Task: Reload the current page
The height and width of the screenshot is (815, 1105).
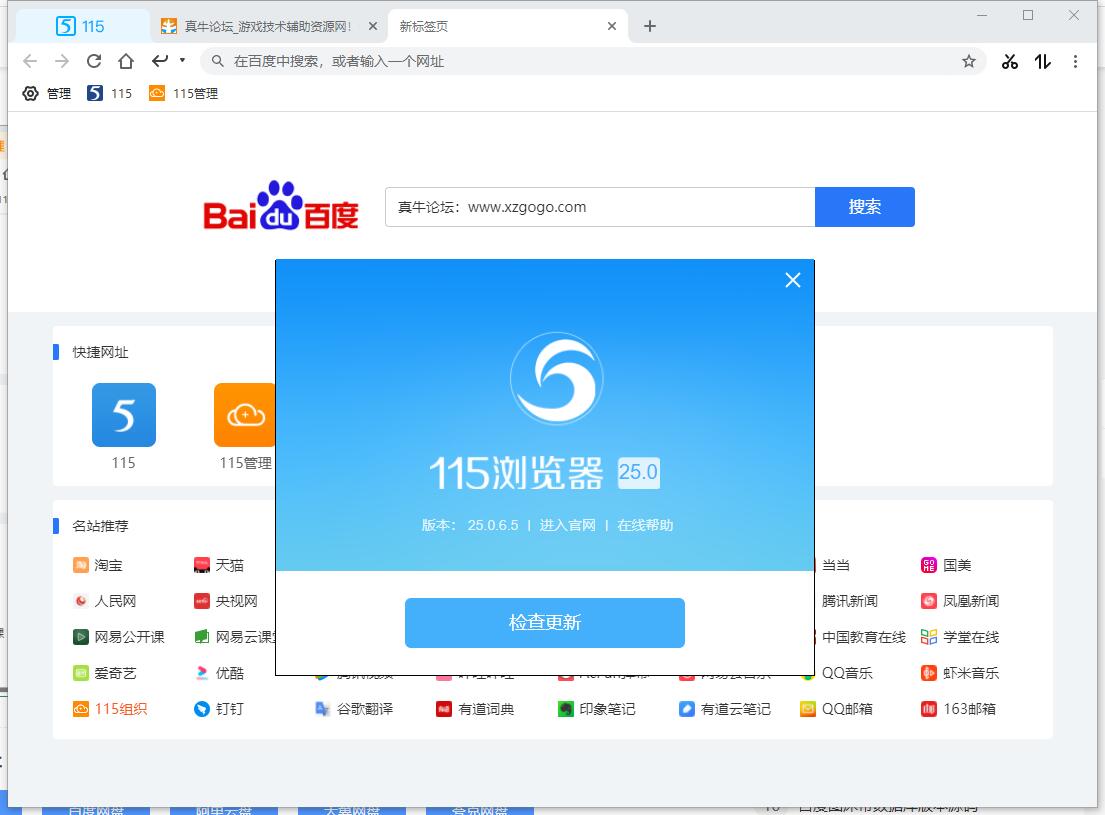Action: click(94, 61)
